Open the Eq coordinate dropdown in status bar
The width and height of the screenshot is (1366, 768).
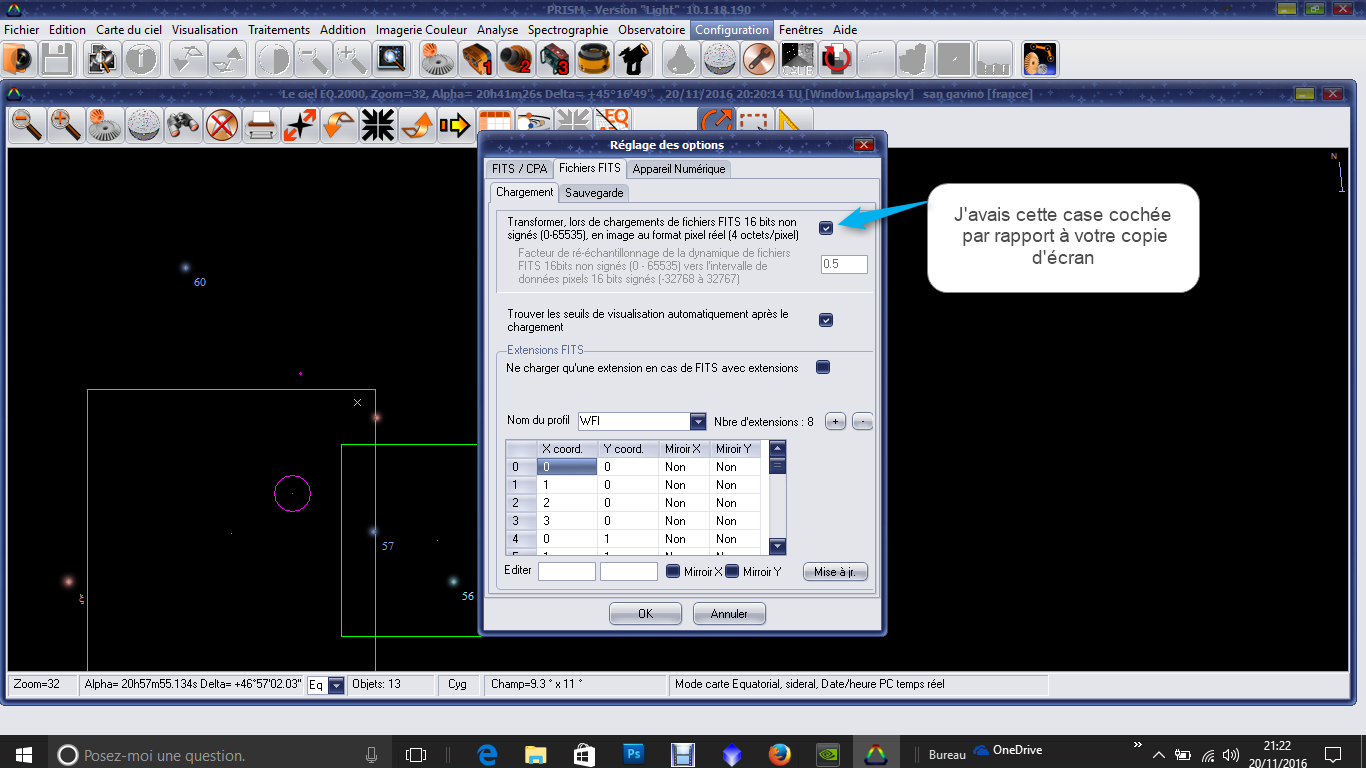tap(336, 685)
